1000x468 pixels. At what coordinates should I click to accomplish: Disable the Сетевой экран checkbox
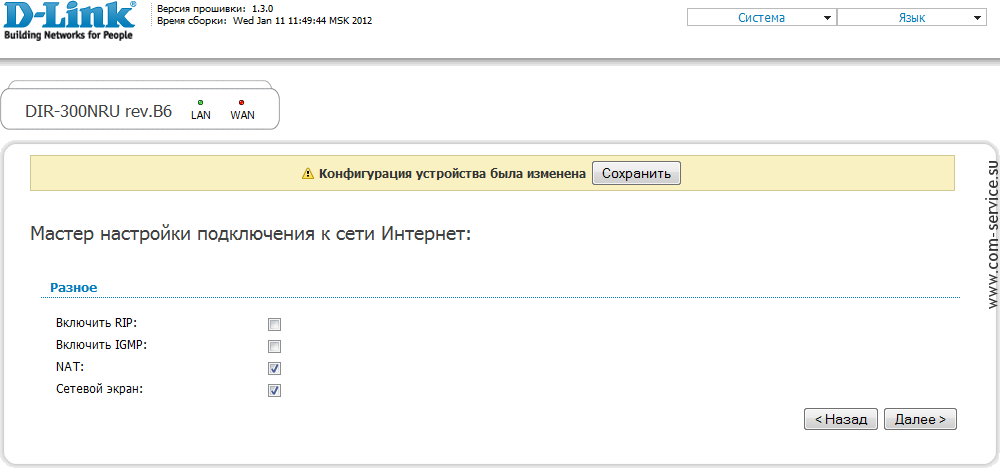(x=274, y=390)
